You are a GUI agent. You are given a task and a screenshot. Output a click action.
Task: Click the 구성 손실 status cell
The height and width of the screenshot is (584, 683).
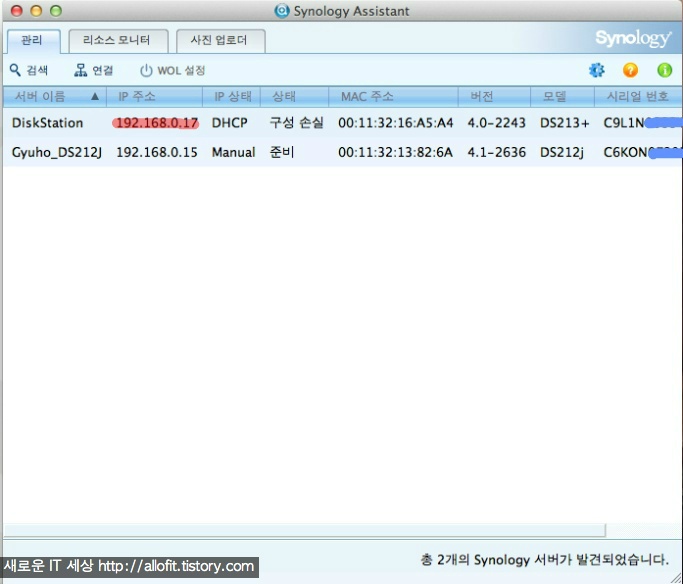(x=297, y=123)
